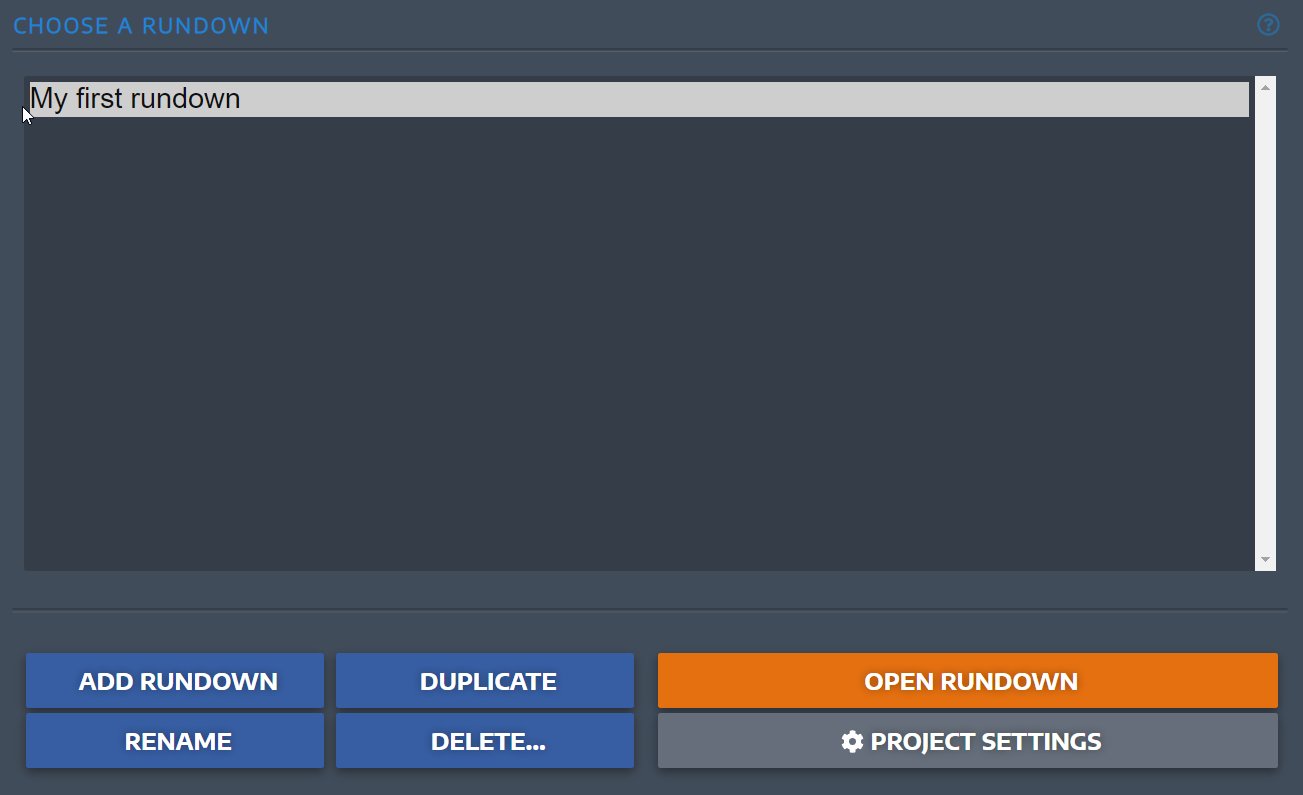
Task: Click the RENAME button
Action: click(175, 741)
